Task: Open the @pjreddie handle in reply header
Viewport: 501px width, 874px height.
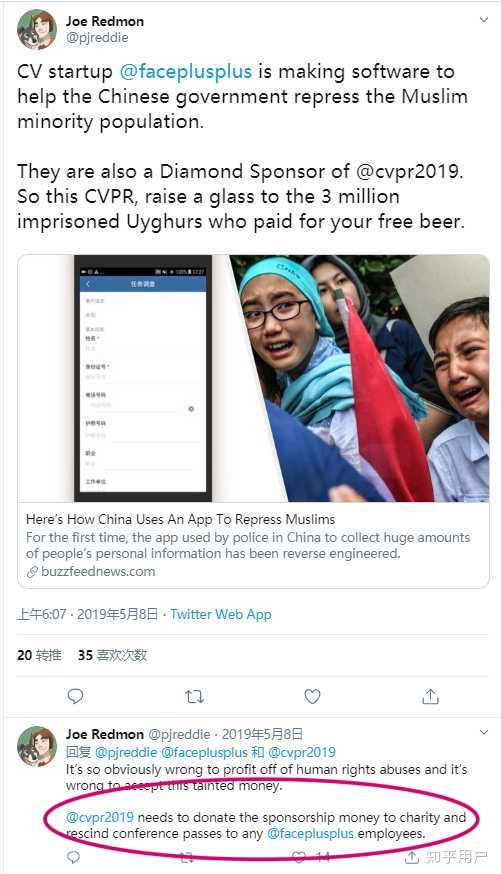Action: 179,734
